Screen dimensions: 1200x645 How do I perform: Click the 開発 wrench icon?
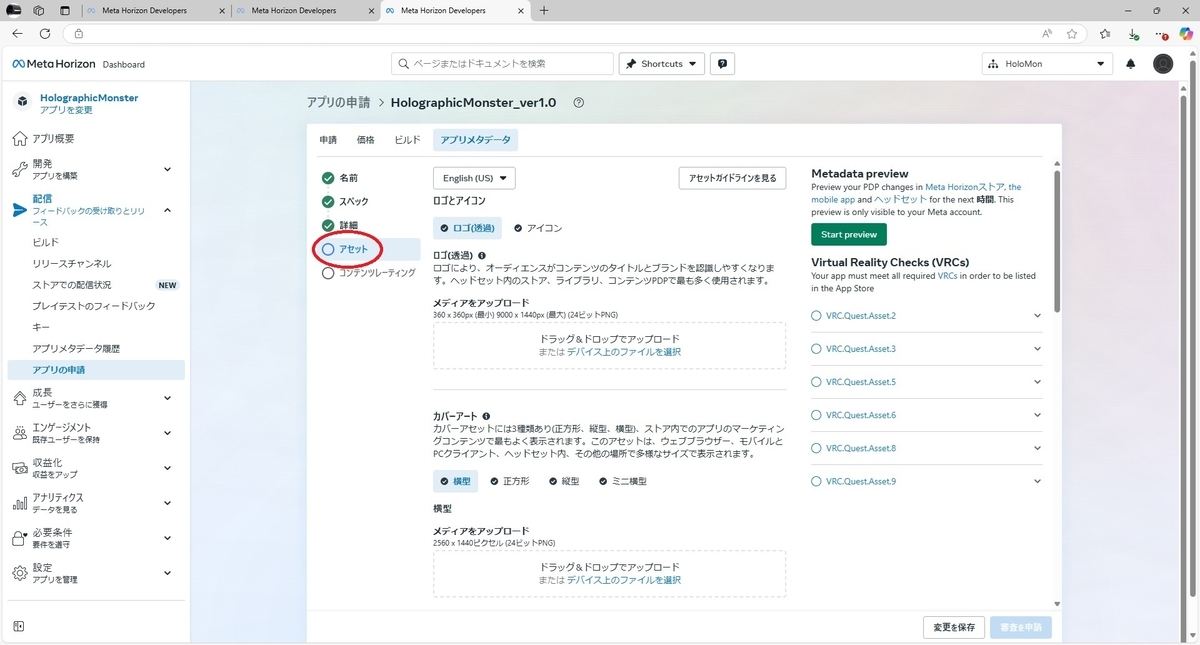20,169
